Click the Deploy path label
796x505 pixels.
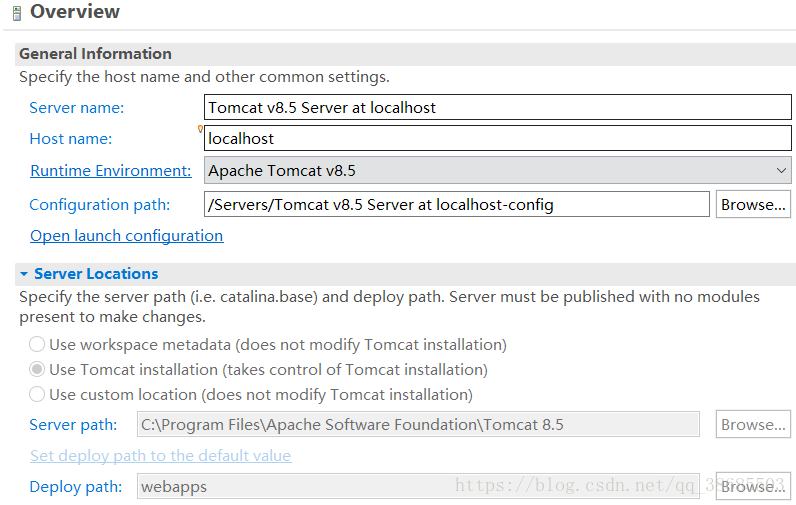[x=76, y=487]
